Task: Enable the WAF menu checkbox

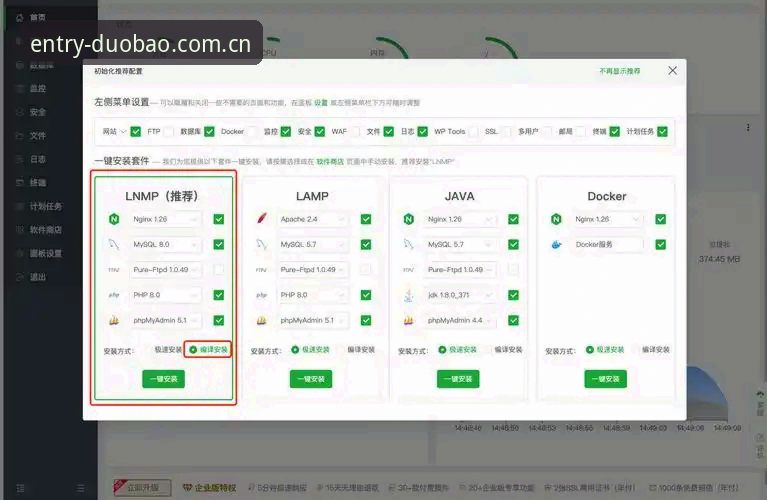Action: 355,132
